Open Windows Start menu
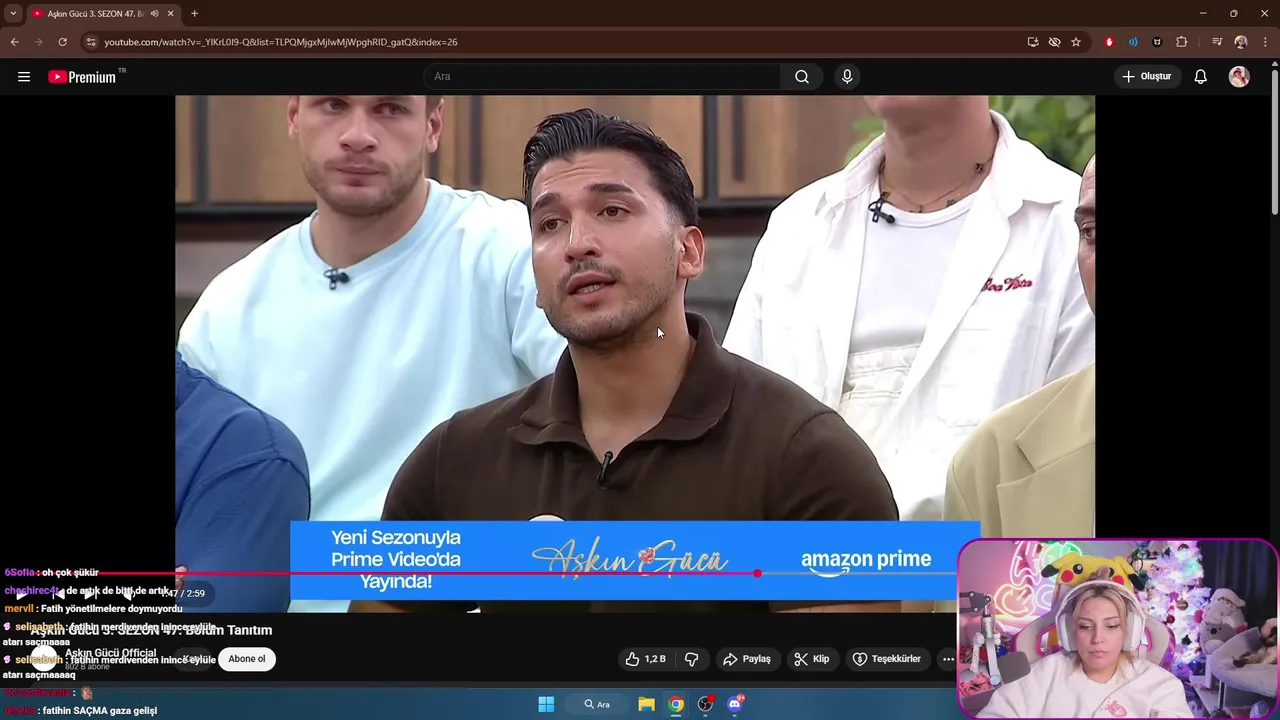Image resolution: width=1280 pixels, height=720 pixels. pyautogui.click(x=546, y=704)
